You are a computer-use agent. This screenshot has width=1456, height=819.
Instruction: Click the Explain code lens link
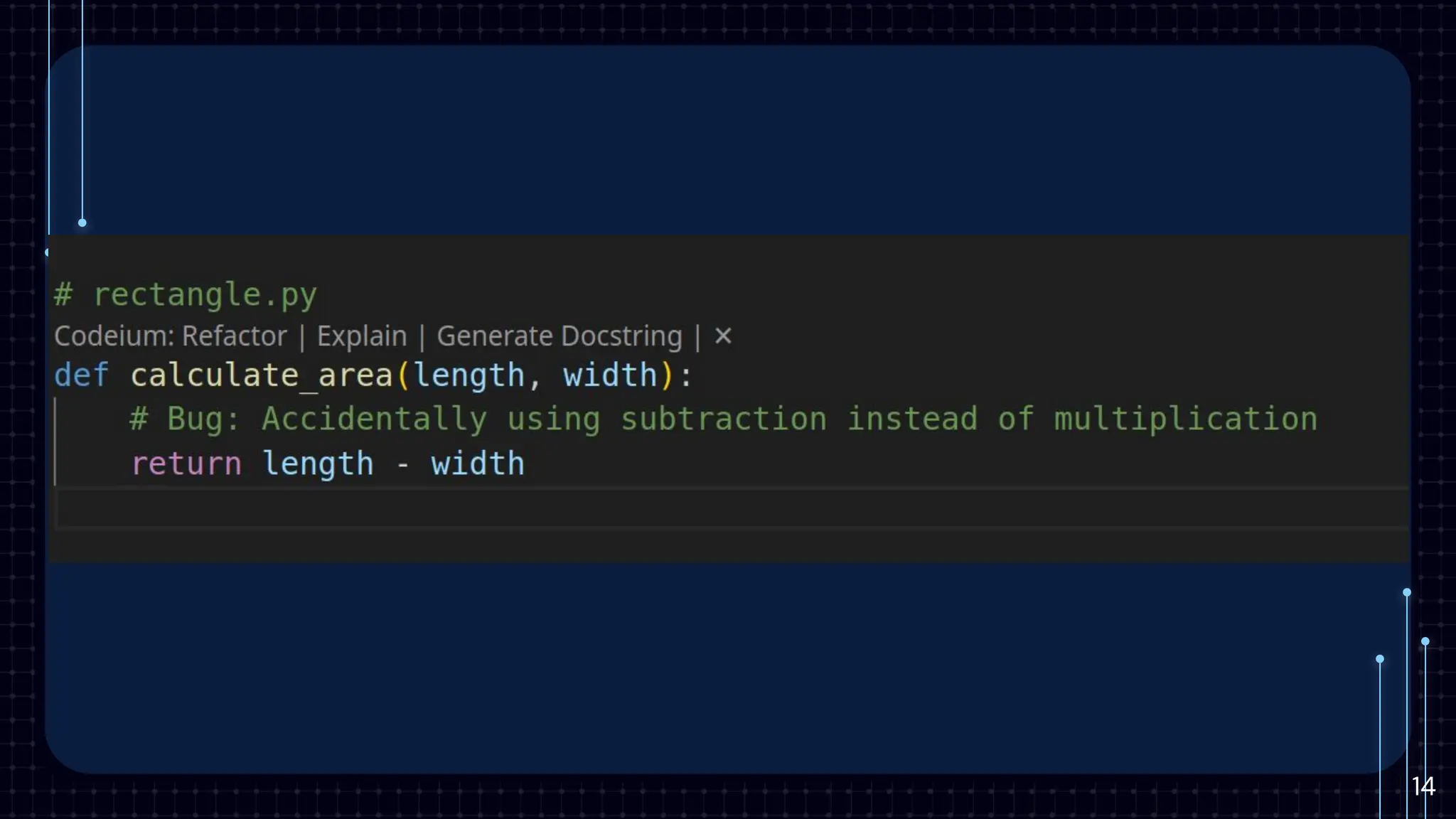coord(361,336)
